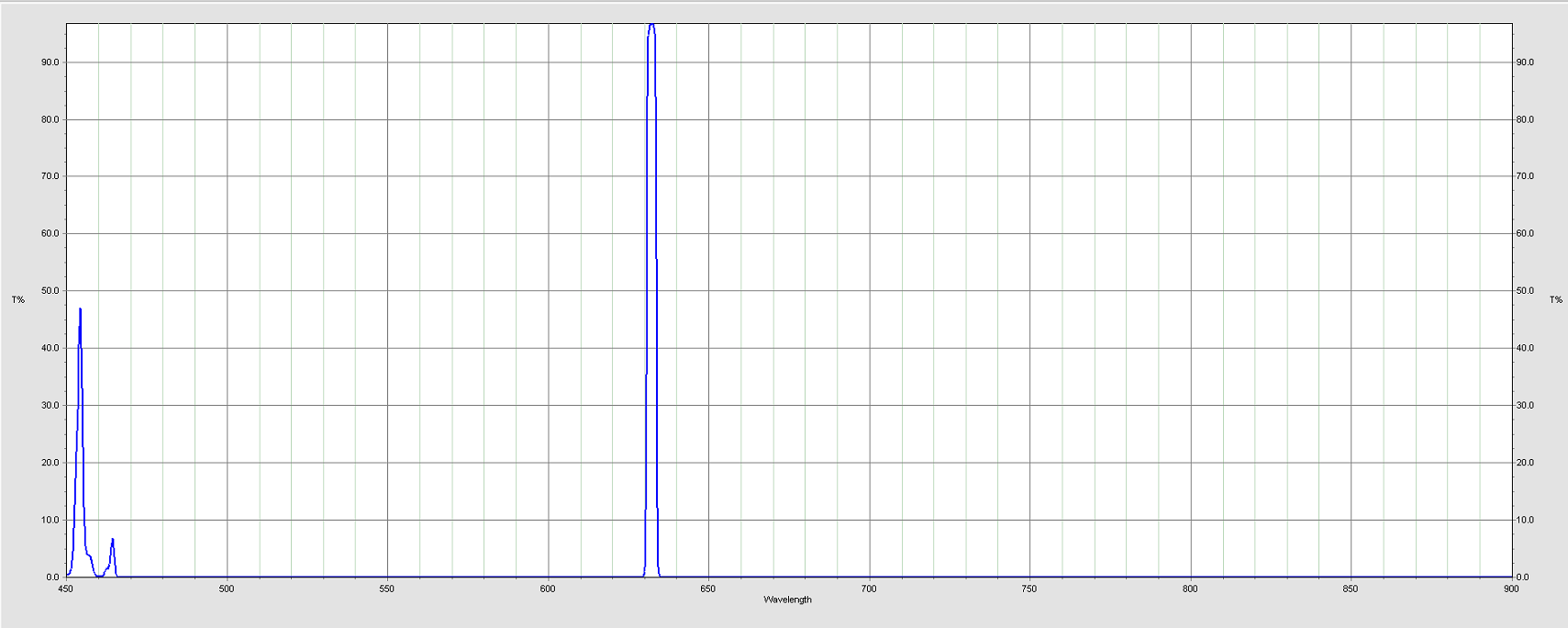Click "30.0" on the right T% axis
The width and height of the screenshot is (1568, 628).
1525,405
